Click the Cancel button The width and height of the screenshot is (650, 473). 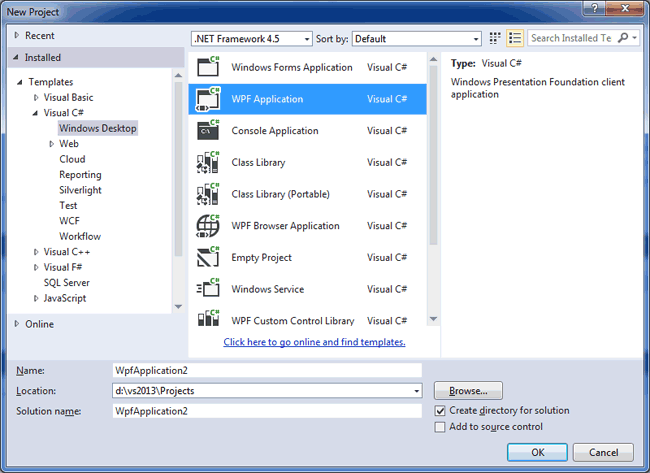click(603, 452)
